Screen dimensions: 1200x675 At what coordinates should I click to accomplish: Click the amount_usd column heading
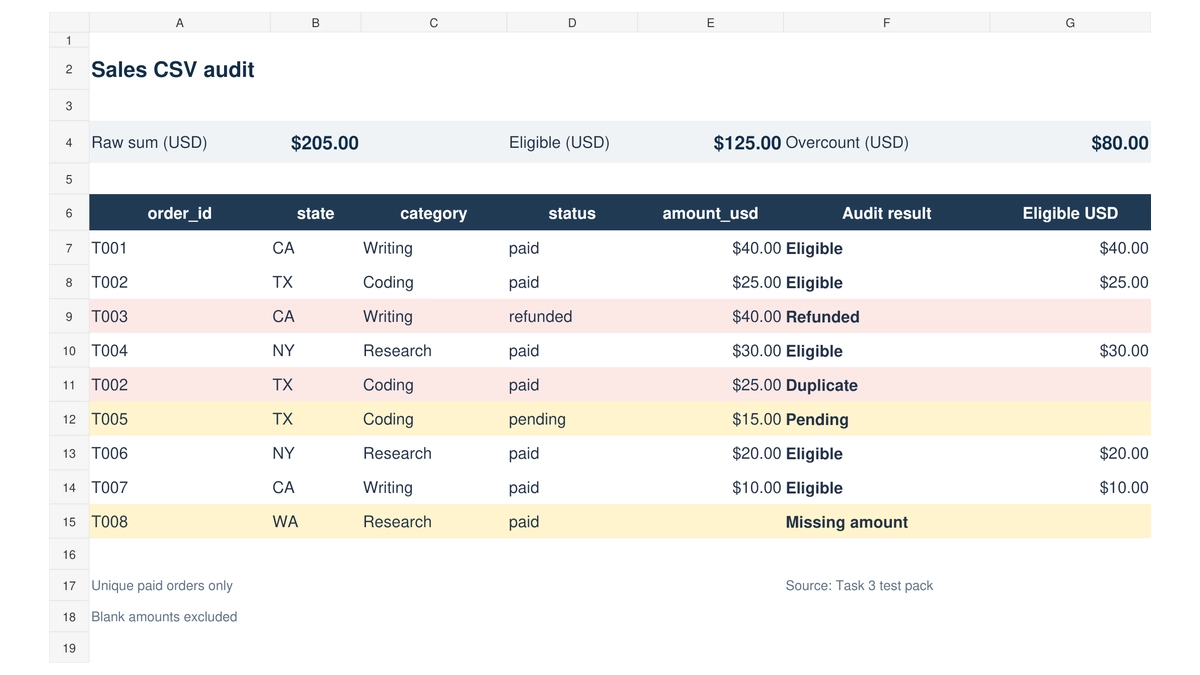[710, 213]
